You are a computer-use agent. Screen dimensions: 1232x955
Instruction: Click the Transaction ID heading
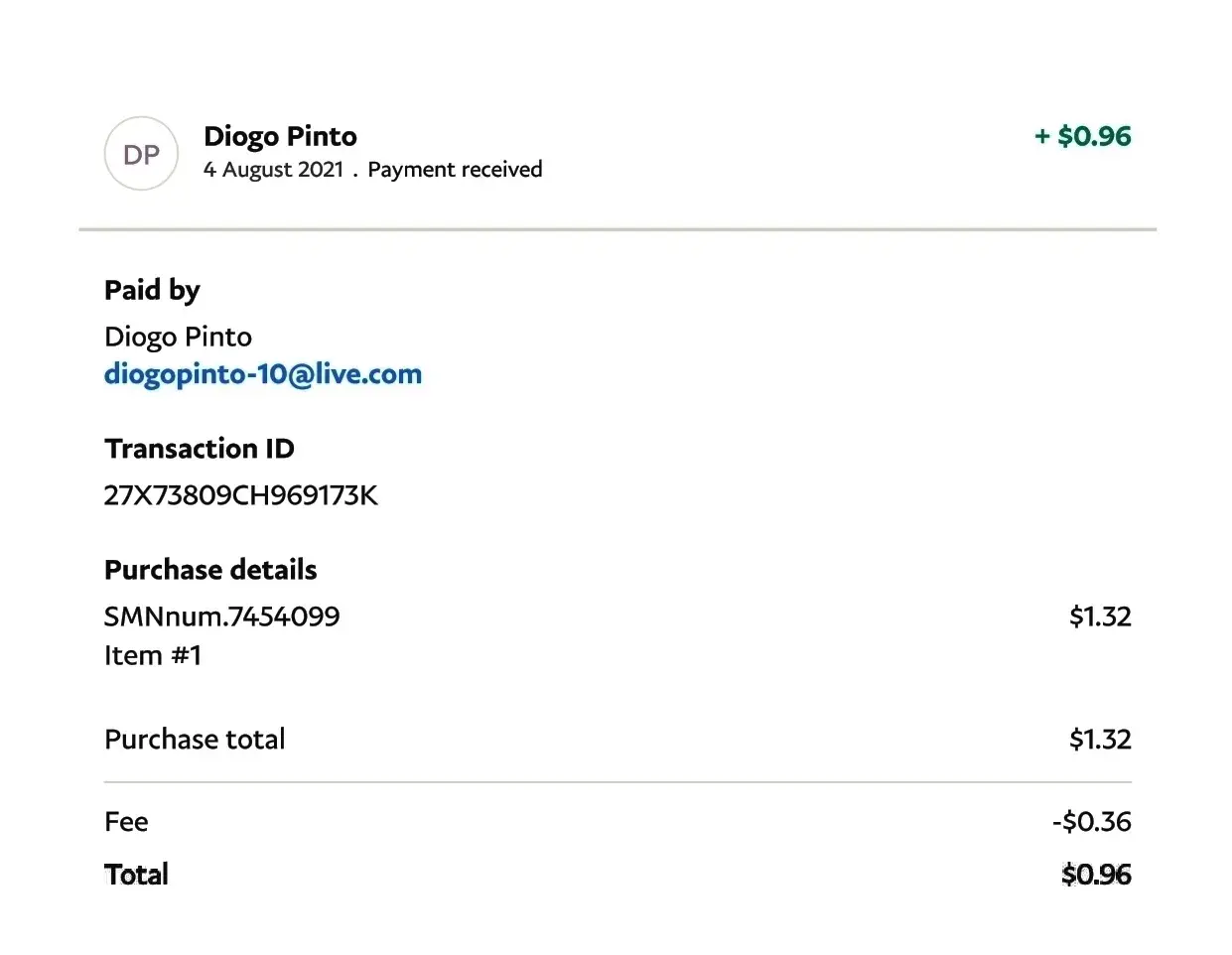click(200, 449)
